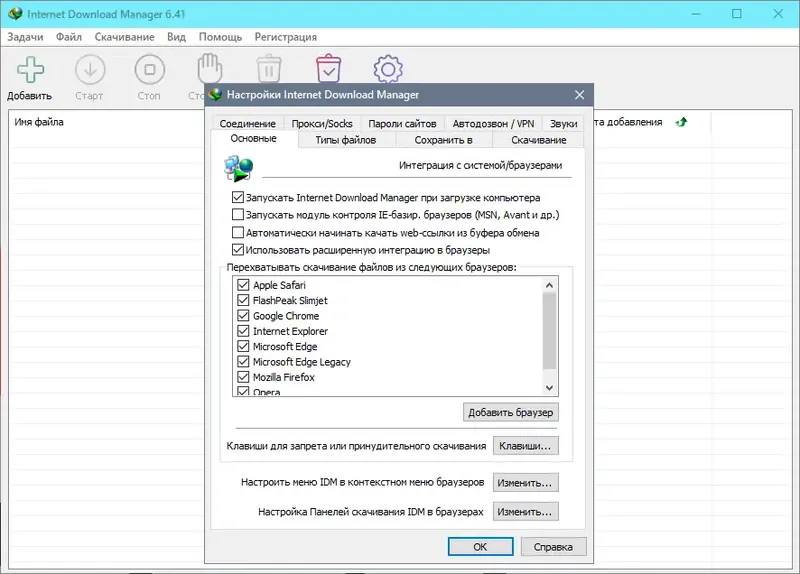This screenshot has width=800, height=574.
Task: Open the Звуки tab
Action: (x=563, y=123)
